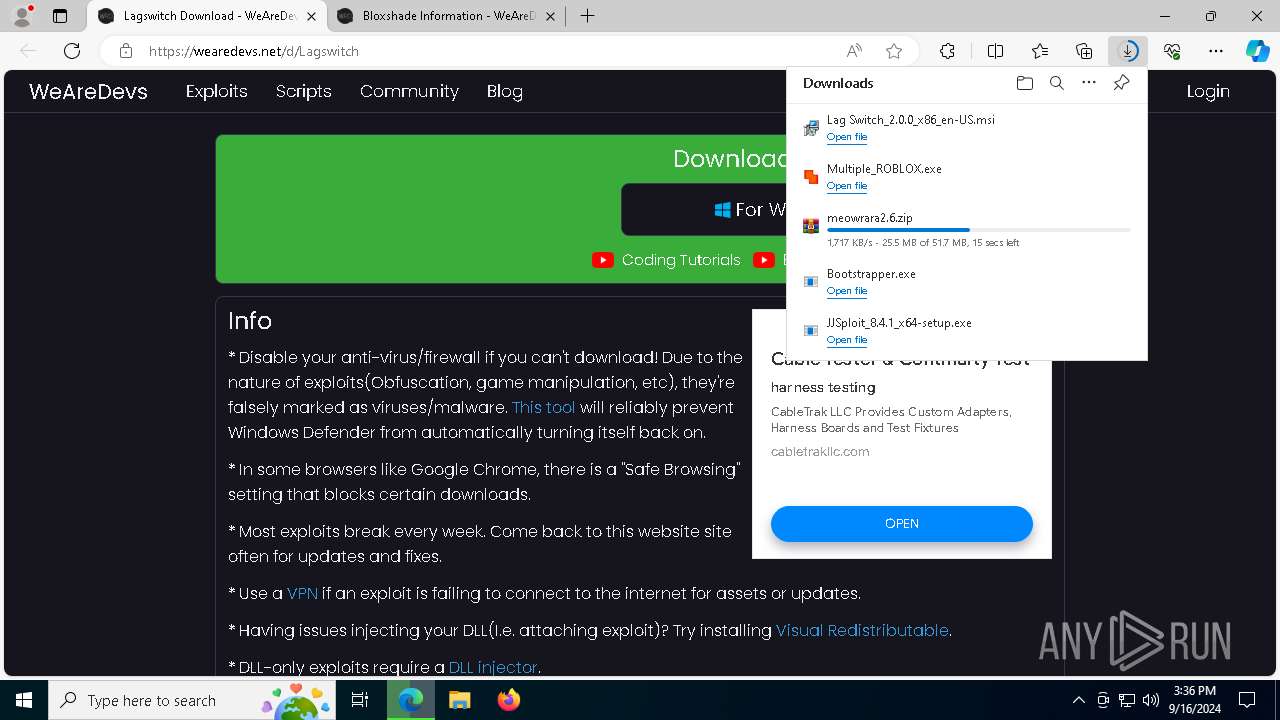This screenshot has height=720, width=1280.
Task: Click cabletrakllc.com ad text
Action: [x=820, y=451]
